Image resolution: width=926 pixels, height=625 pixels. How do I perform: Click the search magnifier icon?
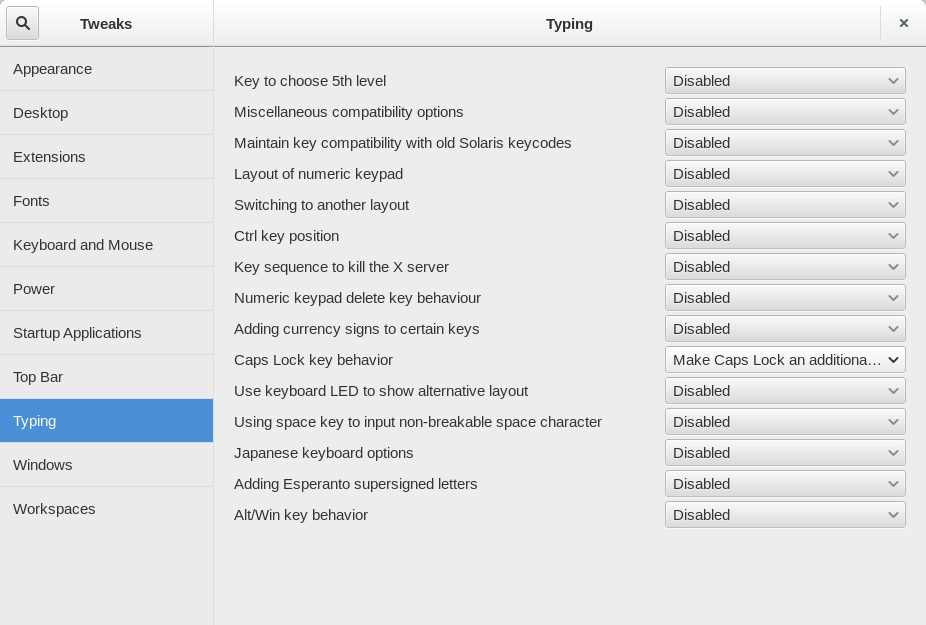(x=22, y=23)
